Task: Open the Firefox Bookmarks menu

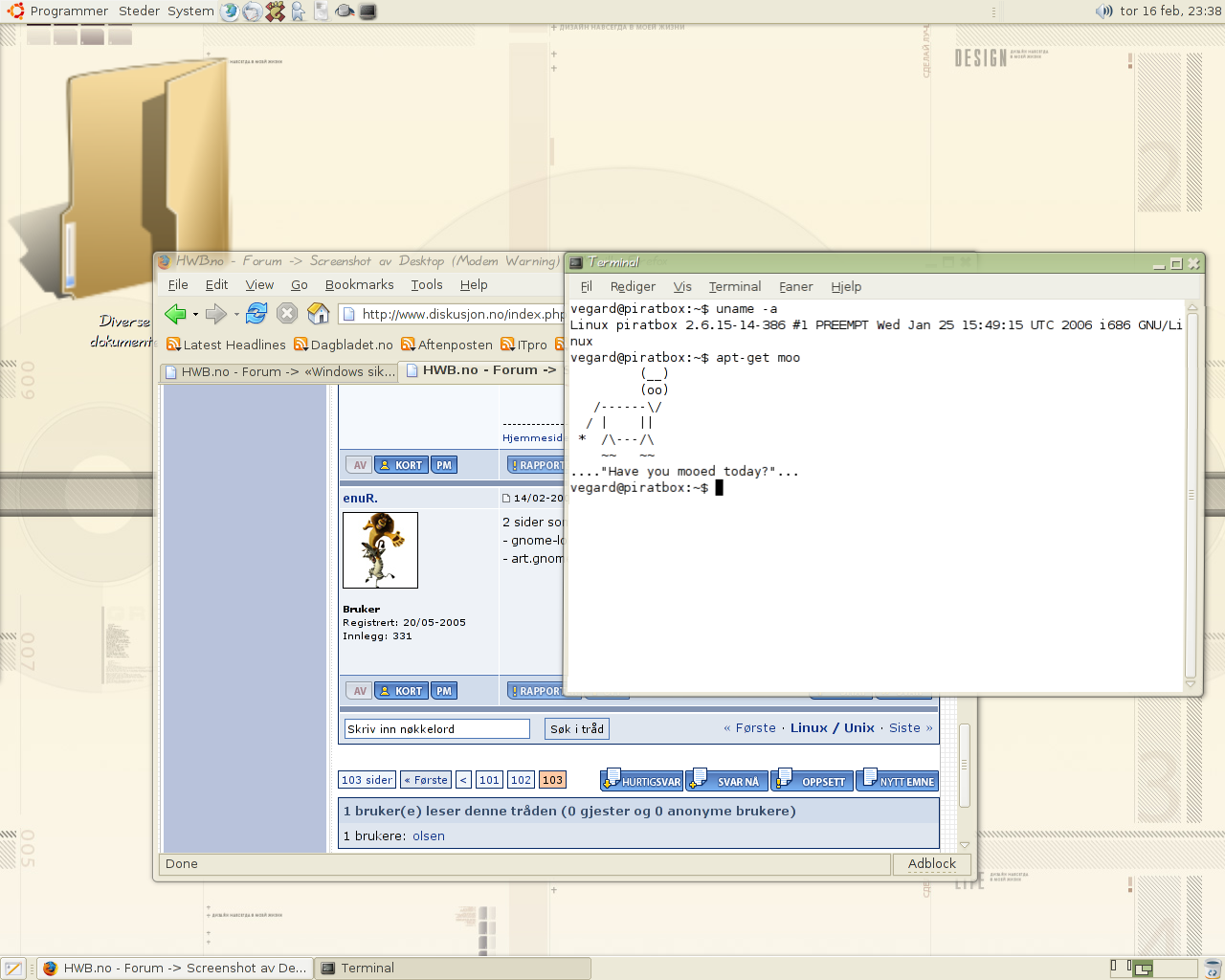Action: pyautogui.click(x=359, y=284)
